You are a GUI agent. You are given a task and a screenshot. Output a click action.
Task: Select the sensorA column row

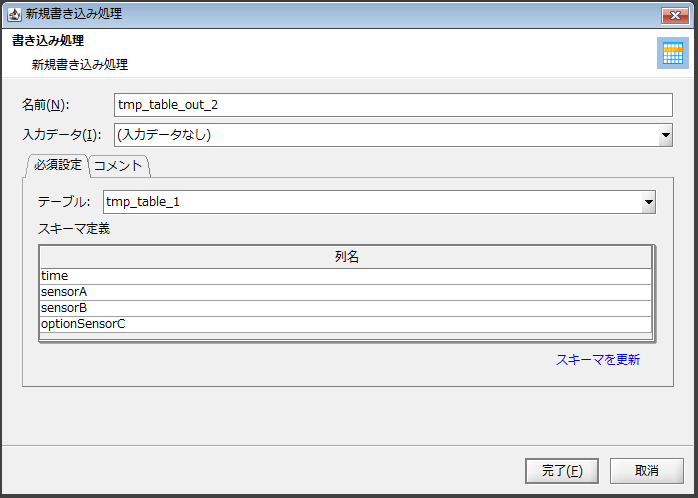(346, 292)
